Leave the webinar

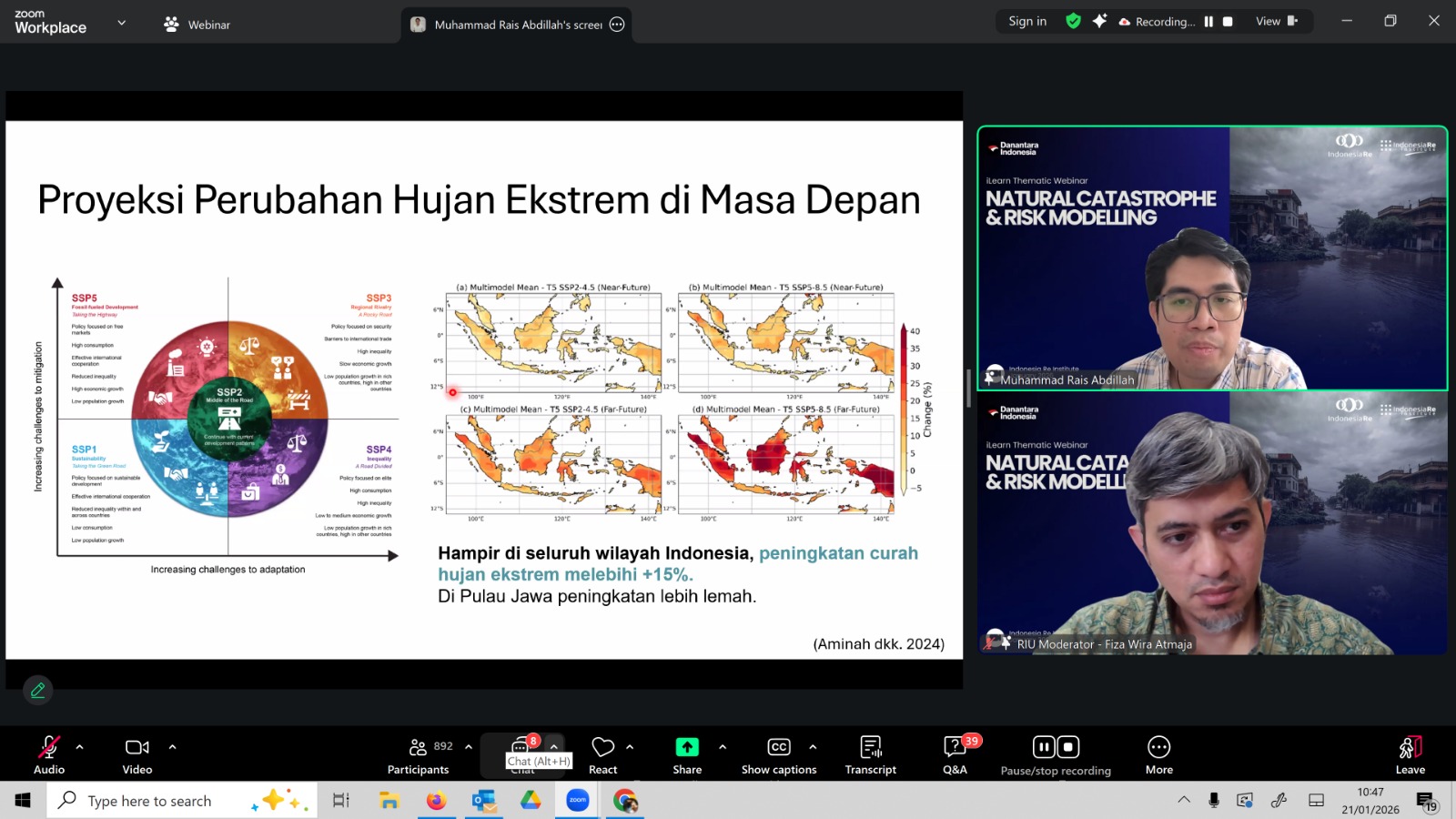(1410, 754)
